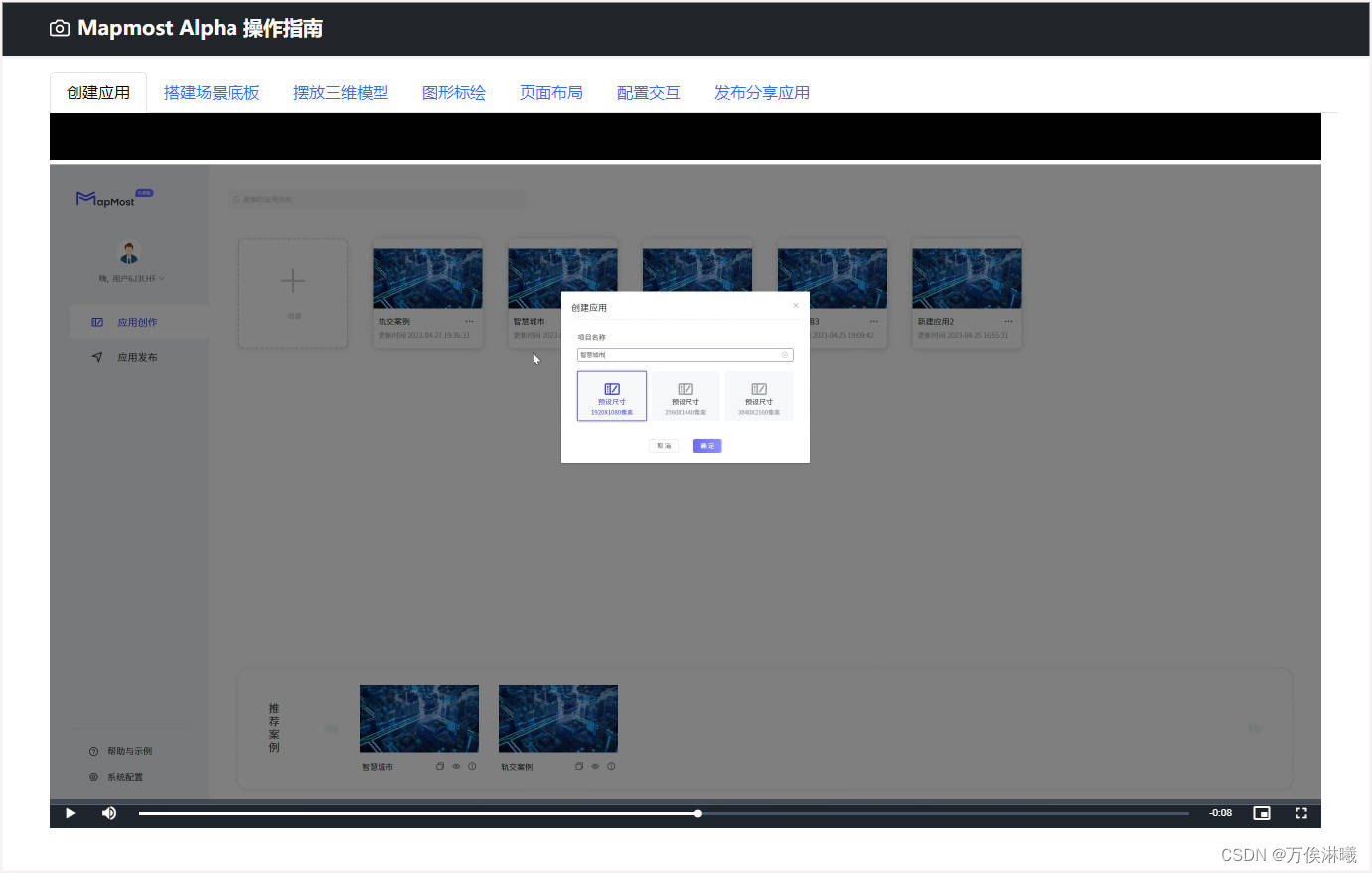The height and width of the screenshot is (873, 1372).
Task: Click the help question-mark icon
Action: (94, 752)
